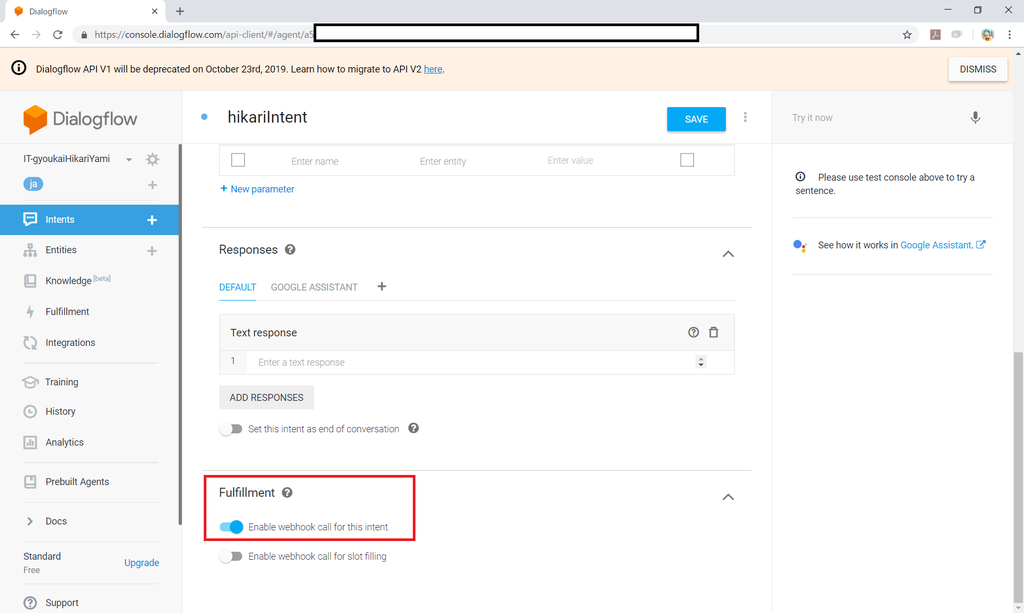1024x613 pixels.
Task: Open the Support page
Action: (x=61, y=603)
